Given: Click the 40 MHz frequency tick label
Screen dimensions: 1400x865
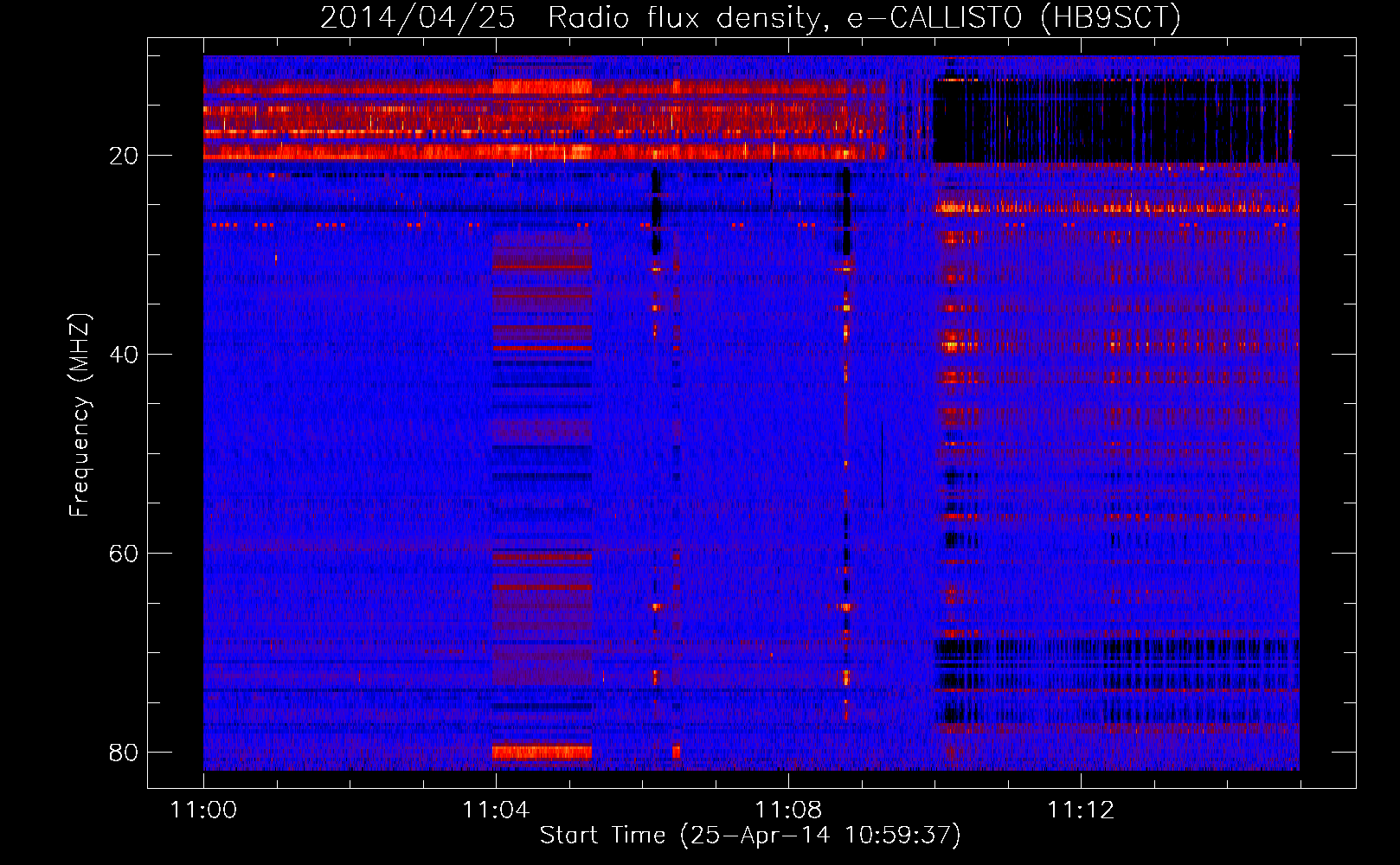Looking at the screenshot, I should [124, 355].
